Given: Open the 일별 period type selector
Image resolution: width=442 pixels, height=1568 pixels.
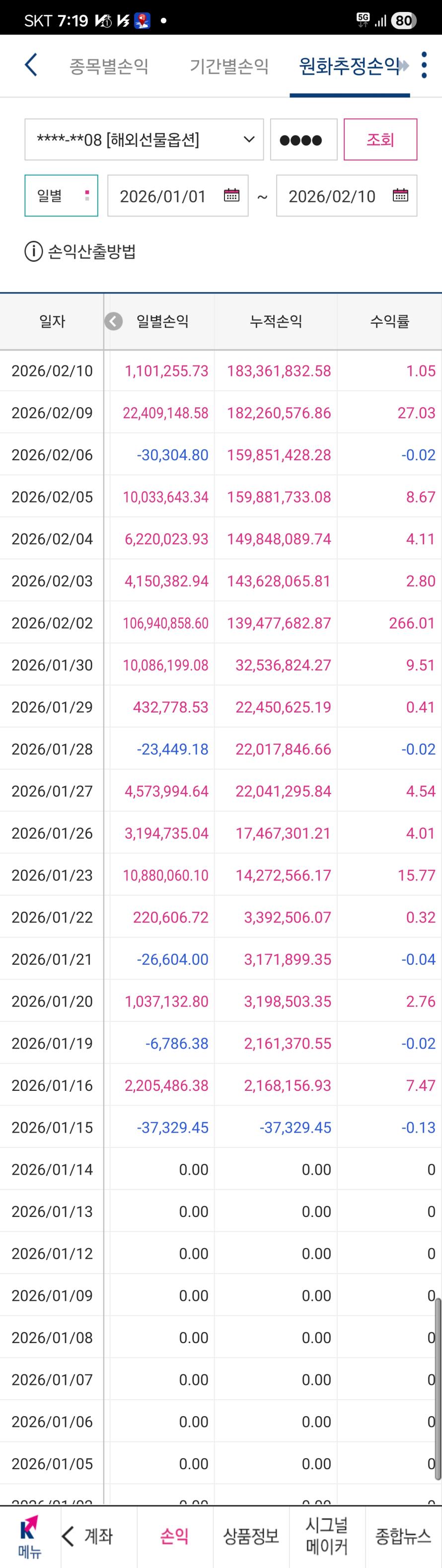Looking at the screenshot, I should click(61, 196).
